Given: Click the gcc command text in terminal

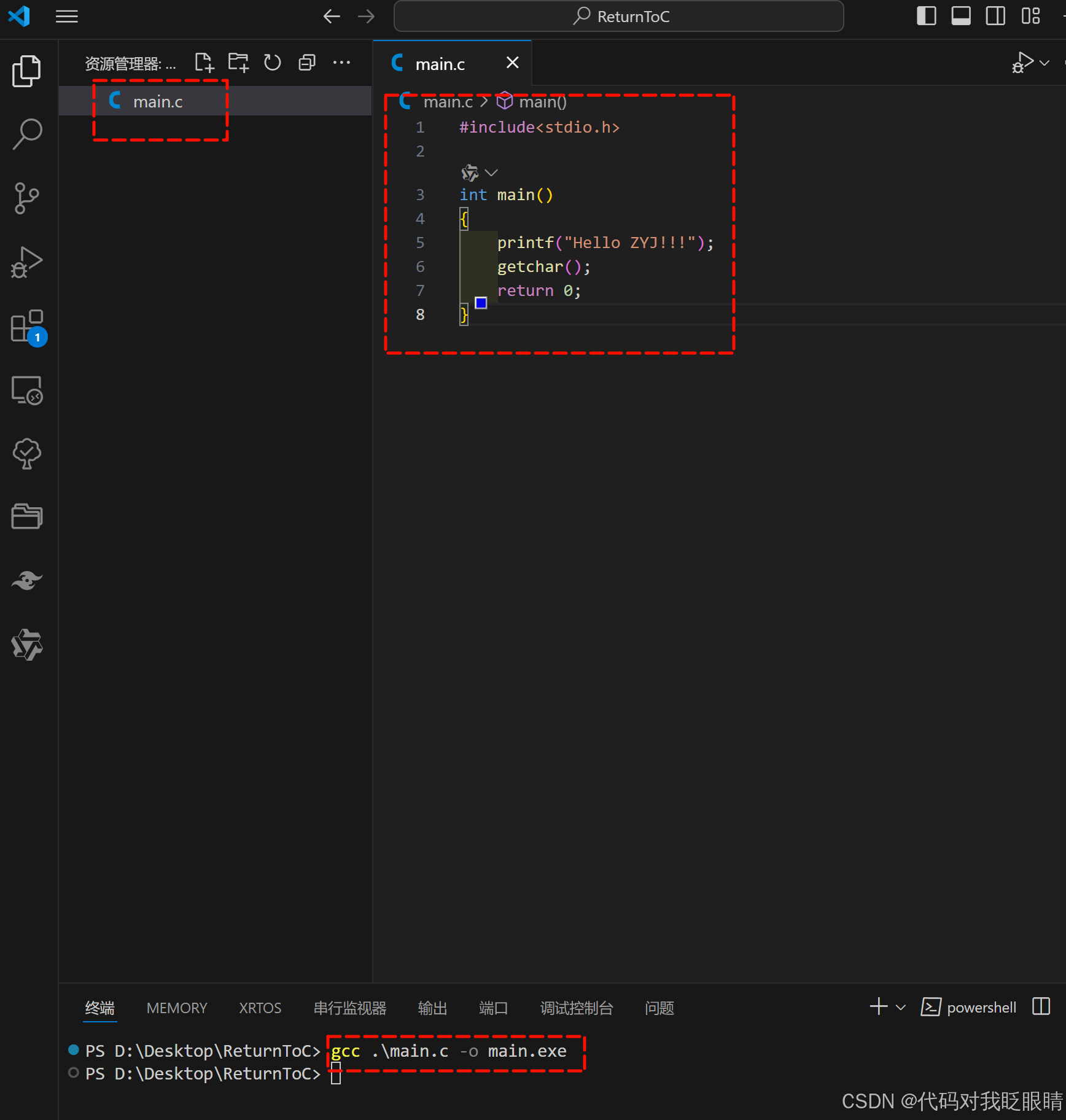Looking at the screenshot, I should pos(449,1051).
